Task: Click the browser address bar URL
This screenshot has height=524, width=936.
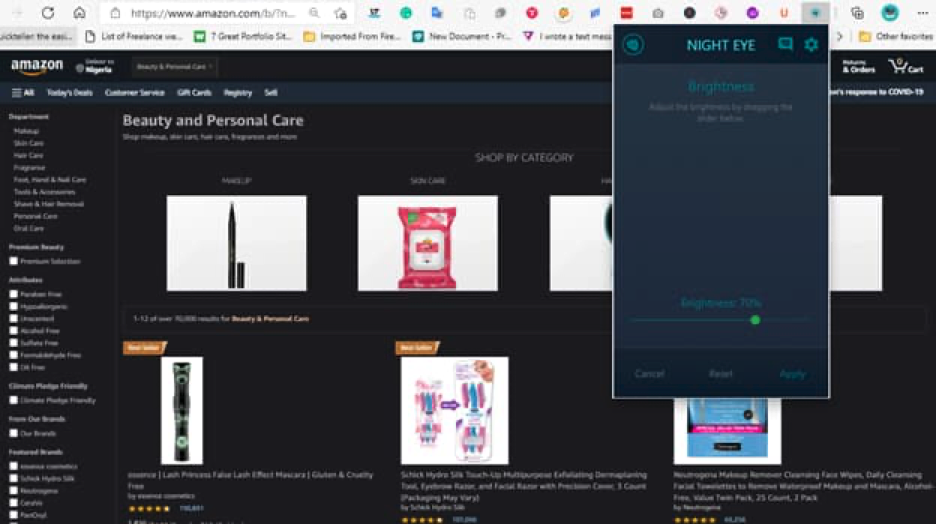Action: point(213,13)
